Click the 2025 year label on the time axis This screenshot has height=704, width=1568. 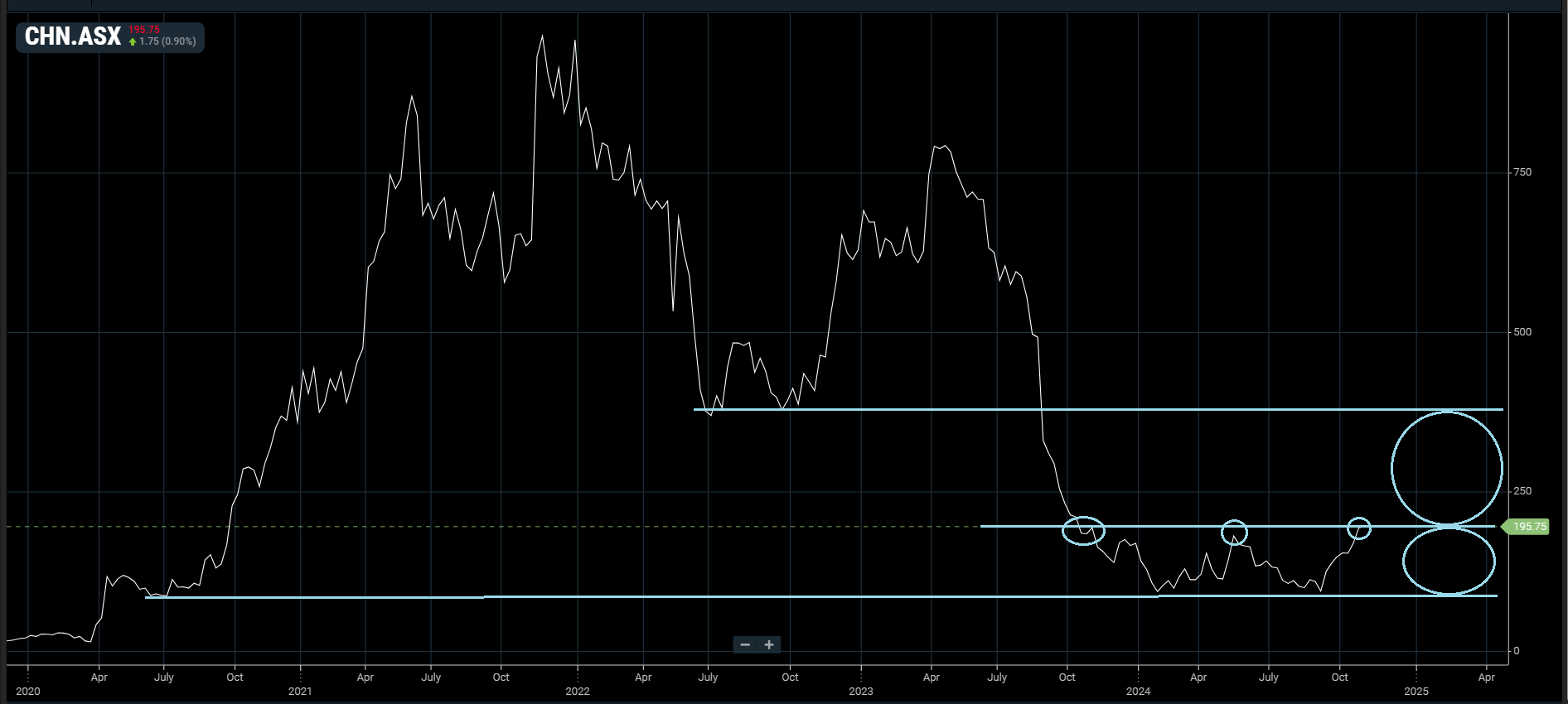tap(1416, 692)
